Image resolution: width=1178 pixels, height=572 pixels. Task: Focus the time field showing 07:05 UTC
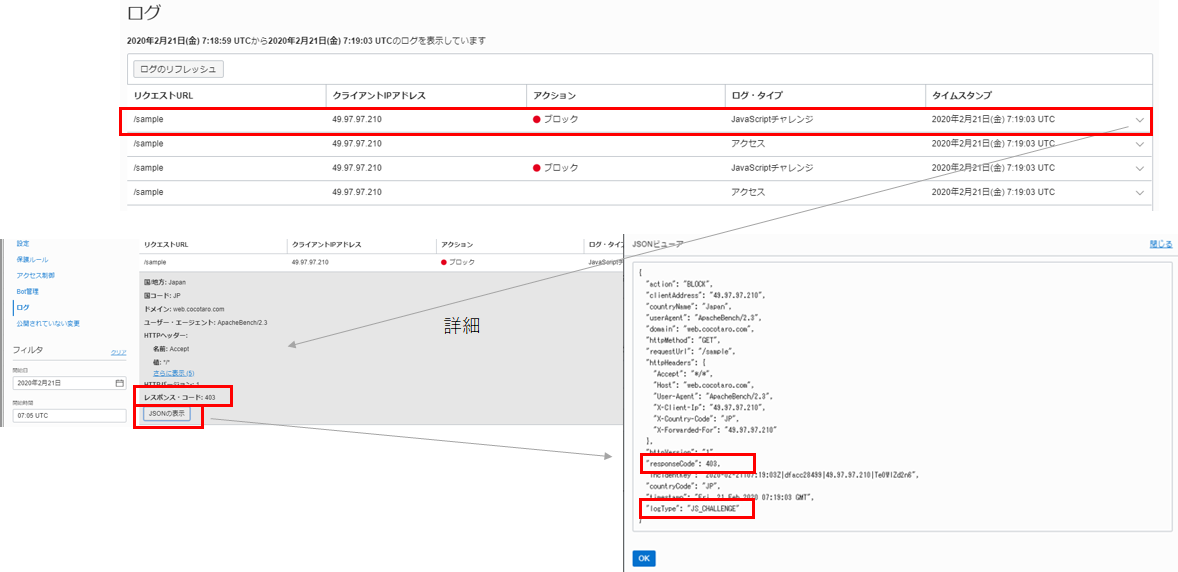pyautogui.click(x=69, y=416)
